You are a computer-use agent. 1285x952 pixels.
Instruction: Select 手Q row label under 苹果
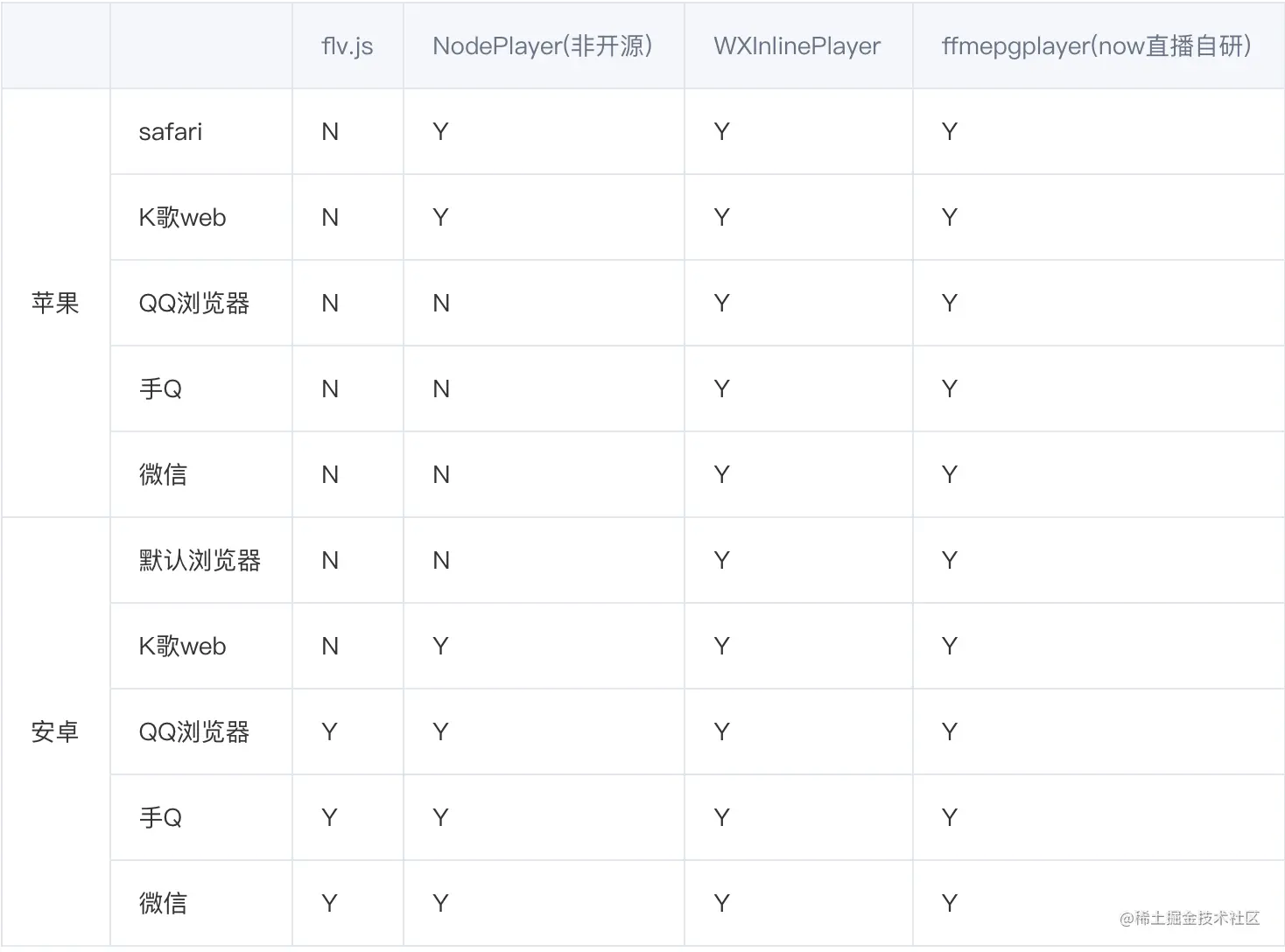tap(161, 389)
